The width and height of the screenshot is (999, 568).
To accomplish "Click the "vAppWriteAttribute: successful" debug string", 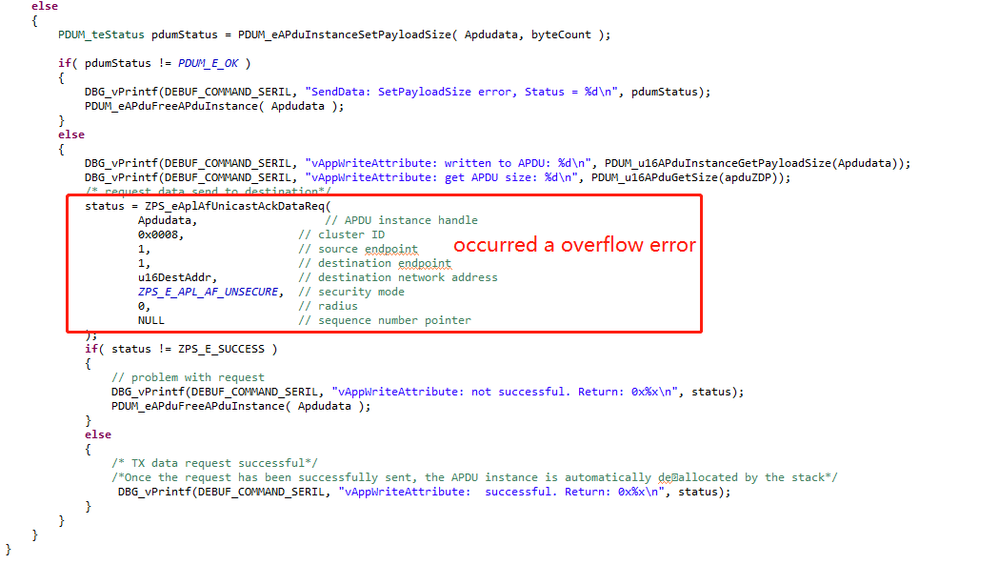I will (x=501, y=492).
